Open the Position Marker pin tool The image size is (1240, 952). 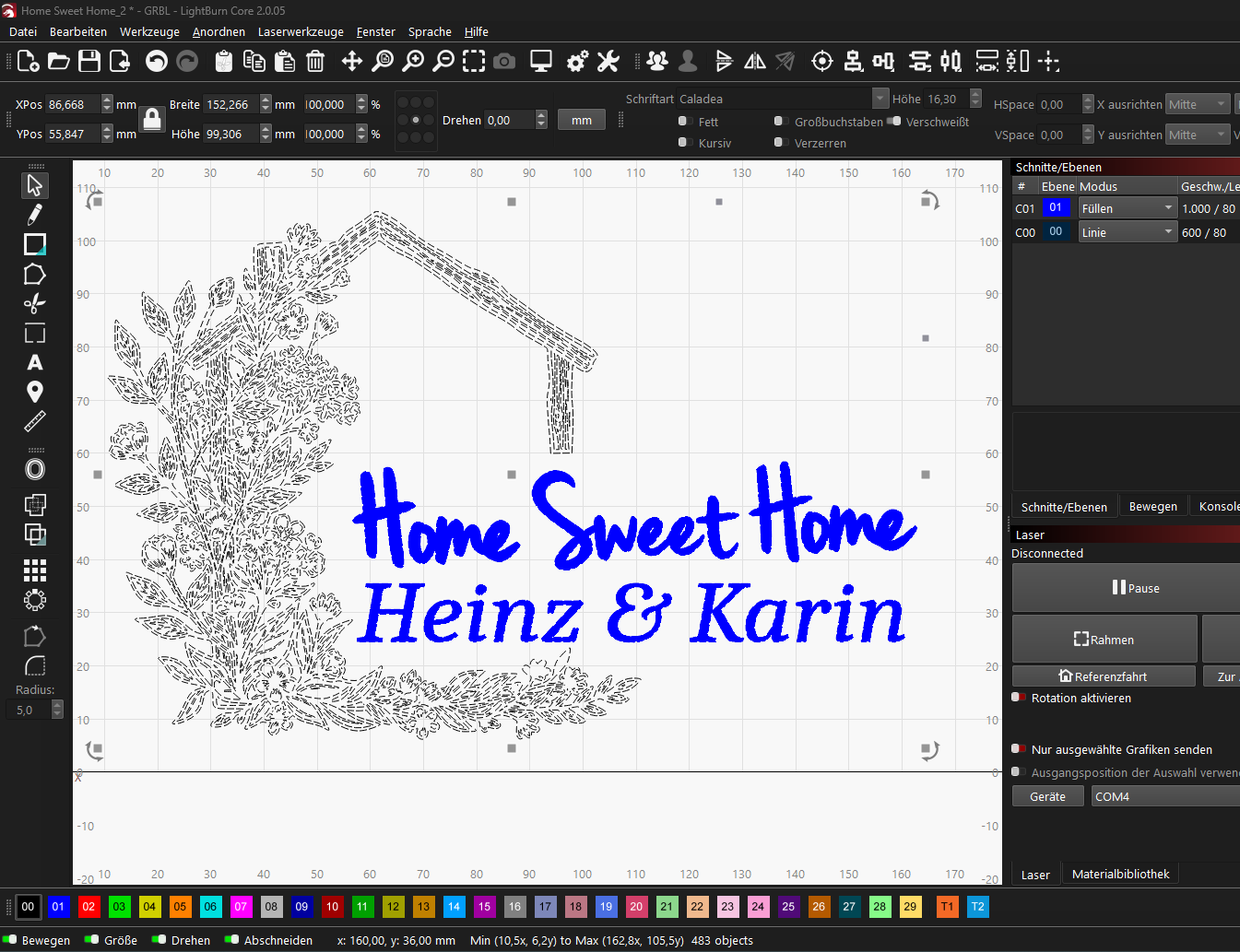[35, 392]
